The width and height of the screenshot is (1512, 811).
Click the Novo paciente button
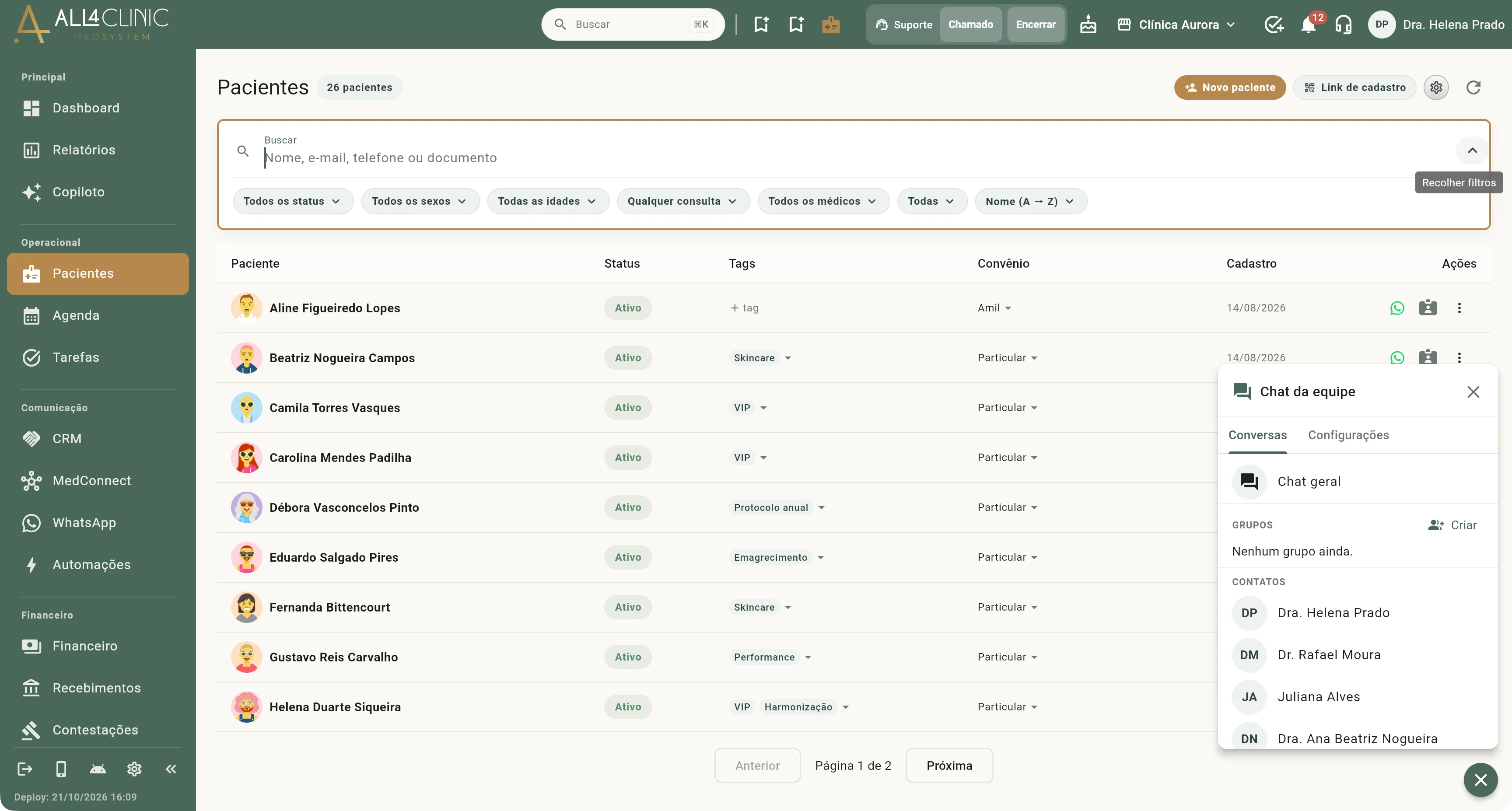pos(1230,87)
